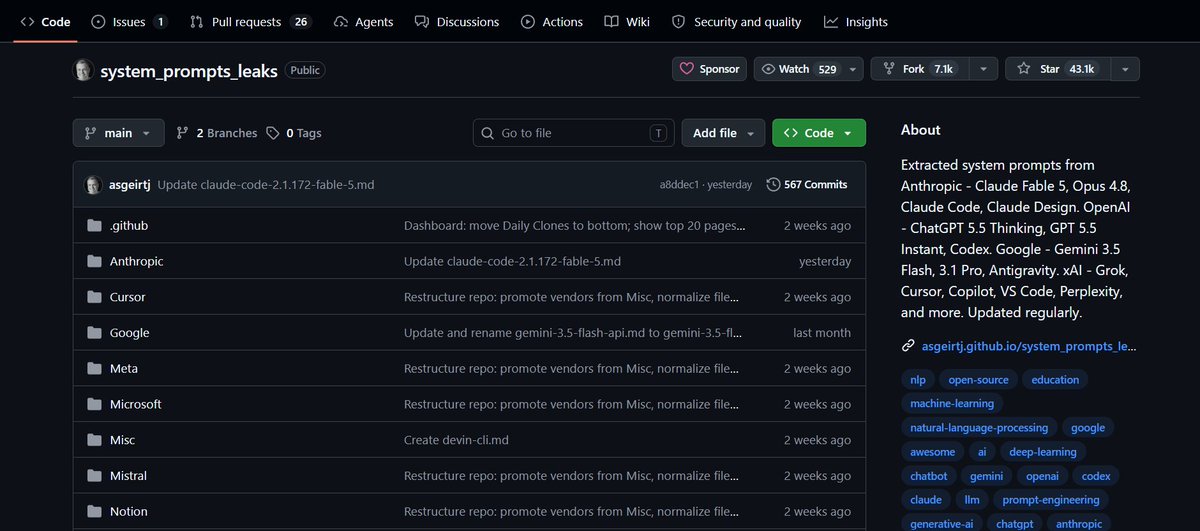Viewport: 1200px width, 531px height.
Task: Open the Discussions tab
Action: (x=456, y=21)
